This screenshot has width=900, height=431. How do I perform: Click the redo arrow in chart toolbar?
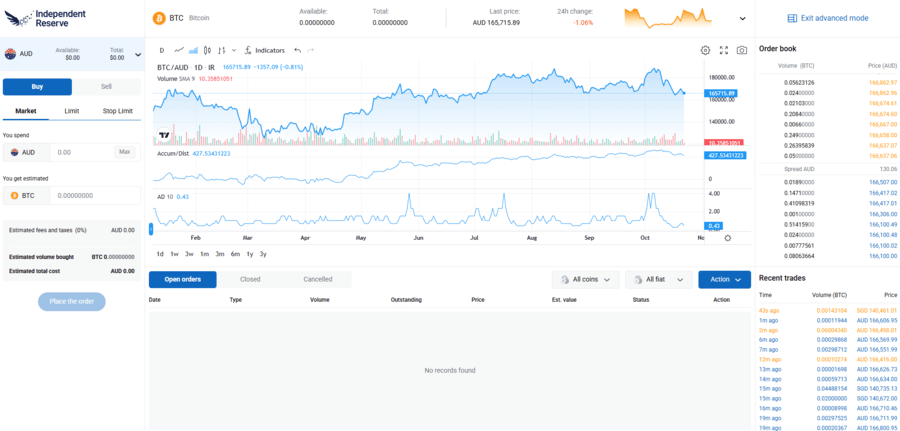(x=311, y=51)
